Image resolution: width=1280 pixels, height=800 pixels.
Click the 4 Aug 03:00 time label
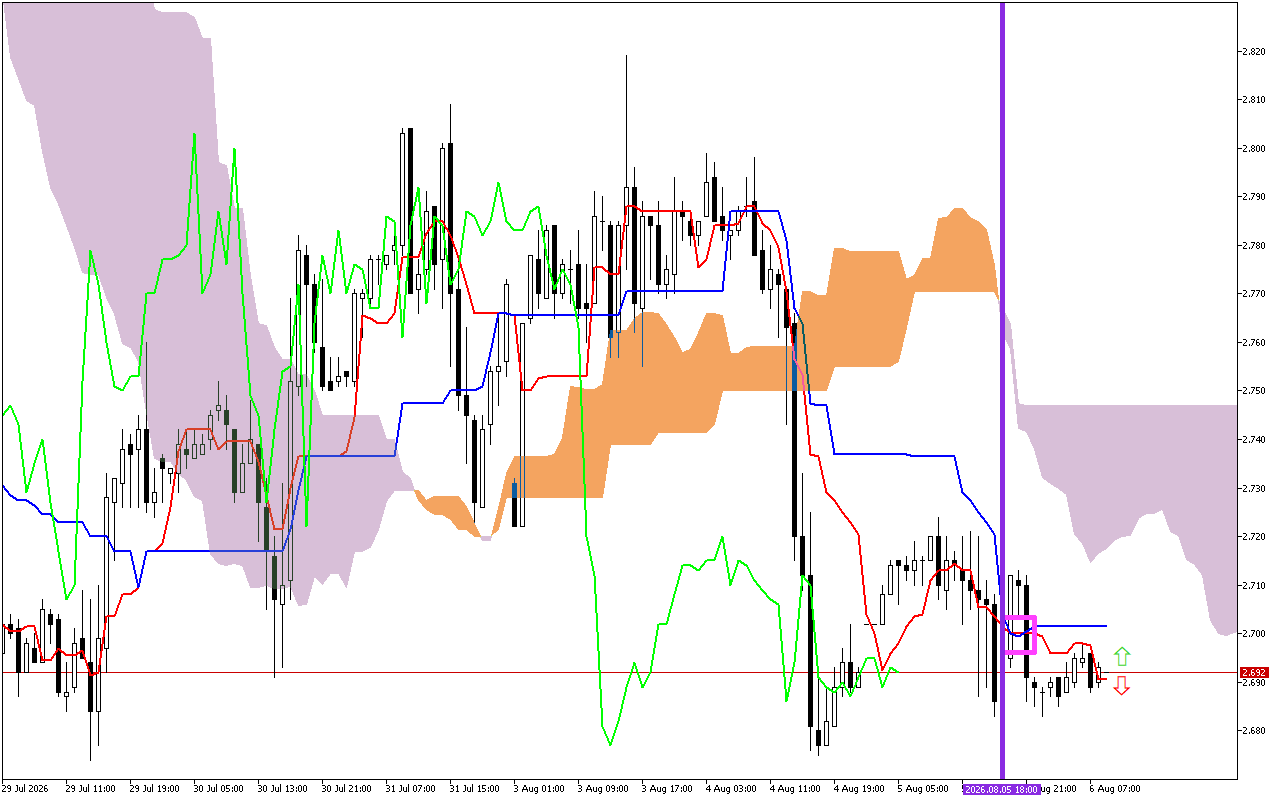click(730, 789)
